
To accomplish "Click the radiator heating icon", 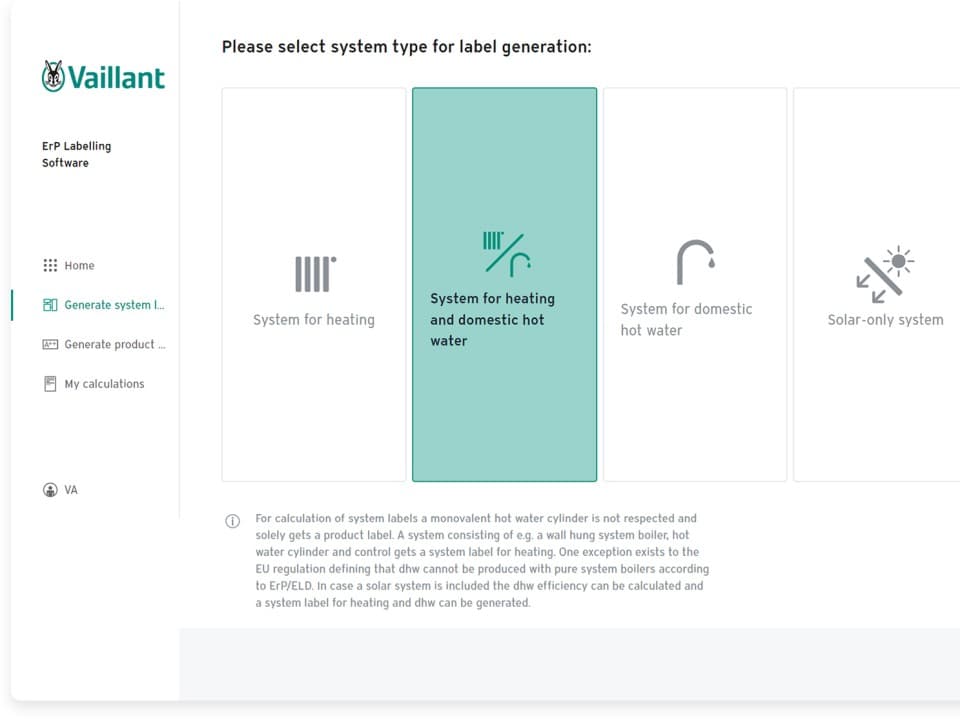I will pos(315,273).
